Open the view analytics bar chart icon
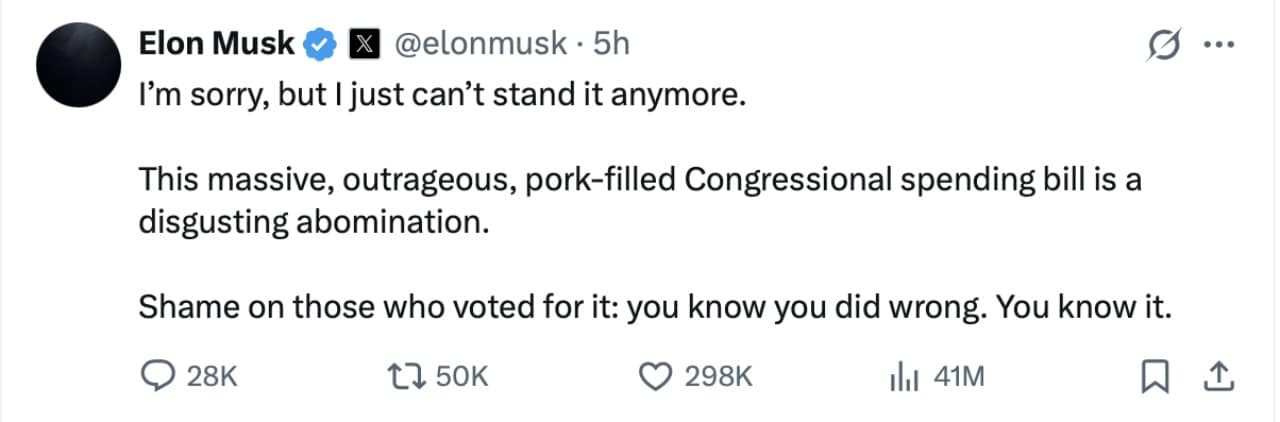This screenshot has width=1280, height=422. click(x=903, y=376)
